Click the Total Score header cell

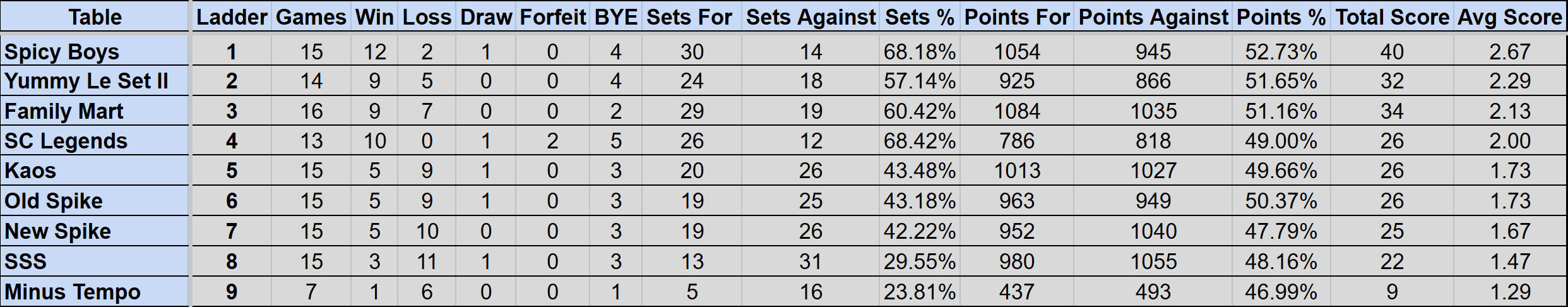[x=1392, y=17]
